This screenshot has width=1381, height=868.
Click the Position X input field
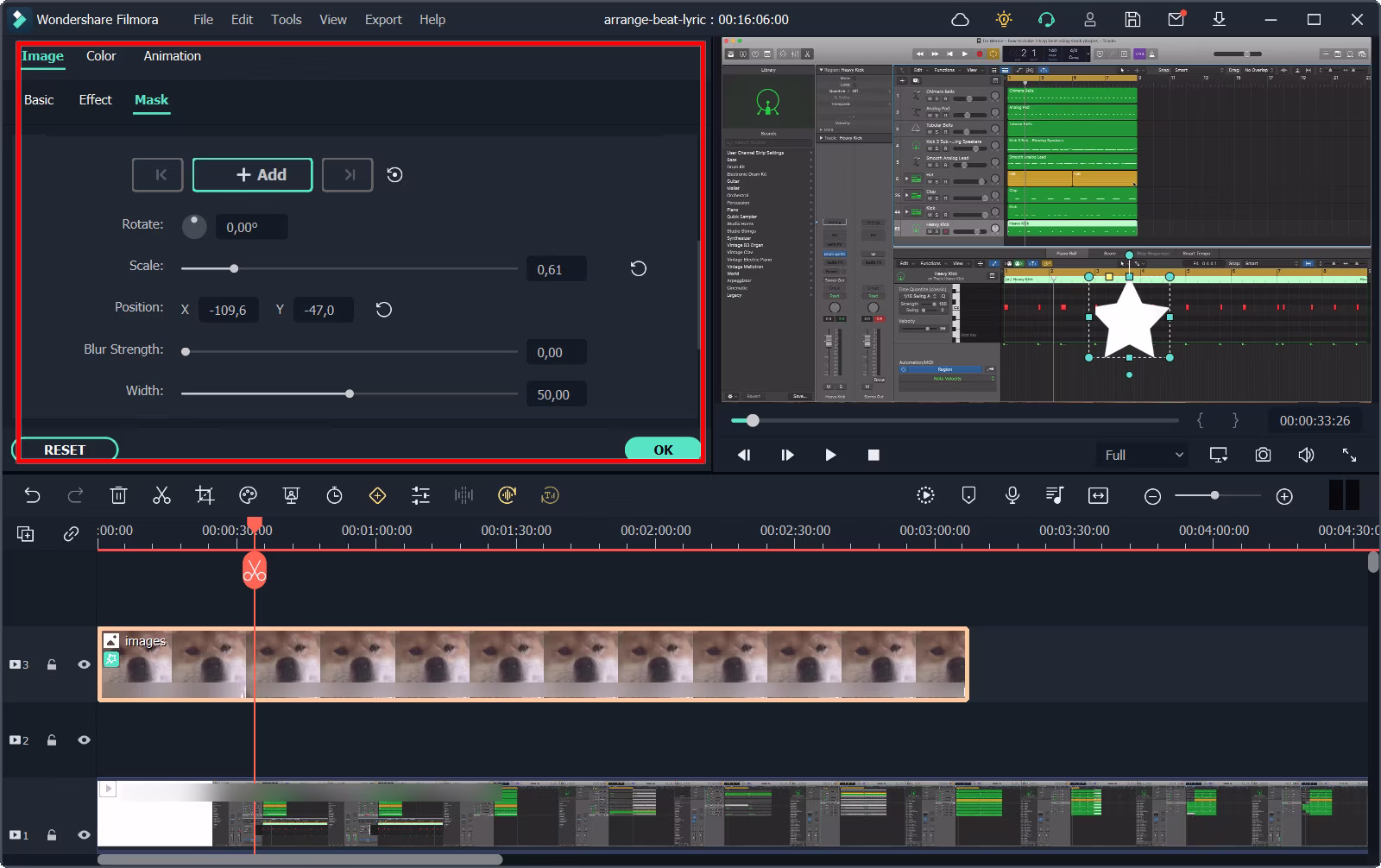(x=228, y=310)
